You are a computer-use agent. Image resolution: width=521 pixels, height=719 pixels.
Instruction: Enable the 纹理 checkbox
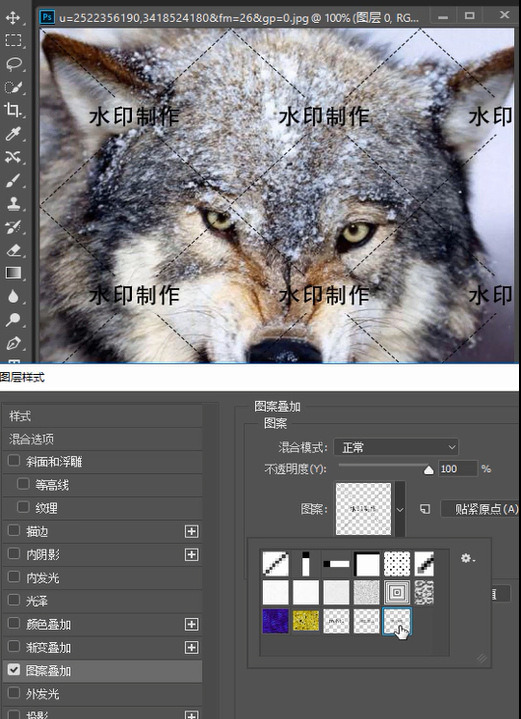point(23,507)
